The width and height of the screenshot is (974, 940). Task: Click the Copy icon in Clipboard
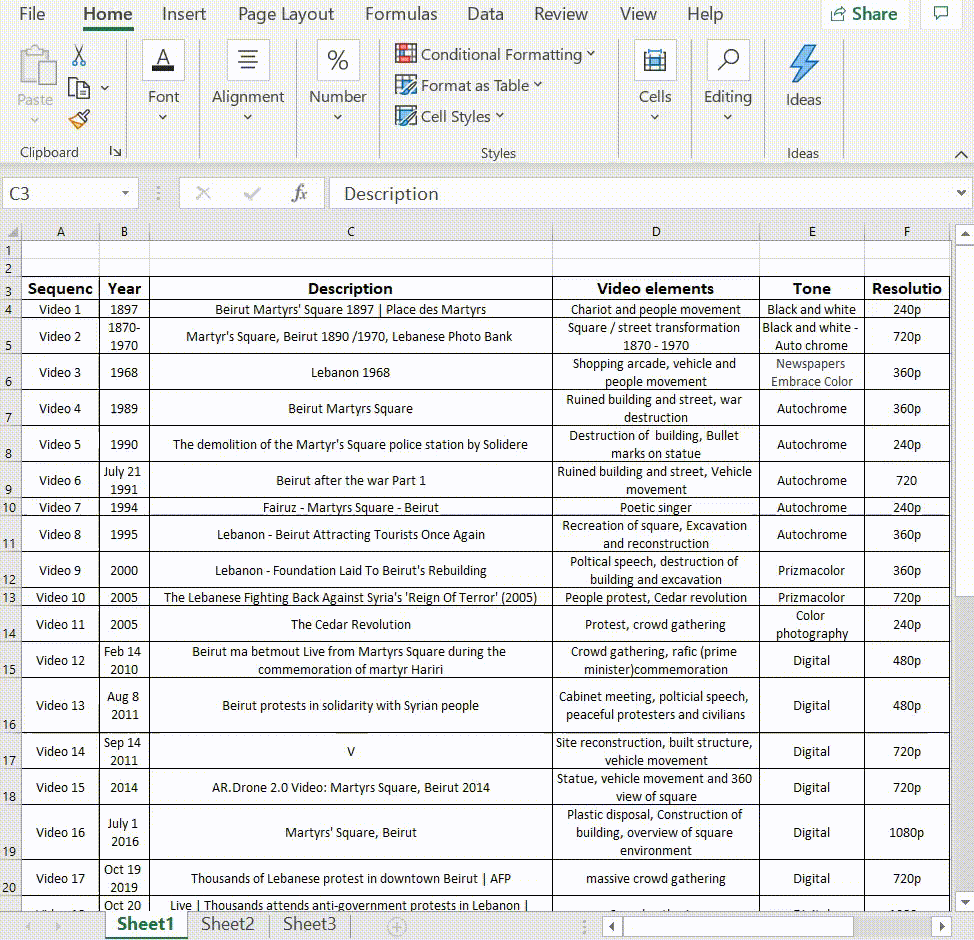(x=79, y=88)
